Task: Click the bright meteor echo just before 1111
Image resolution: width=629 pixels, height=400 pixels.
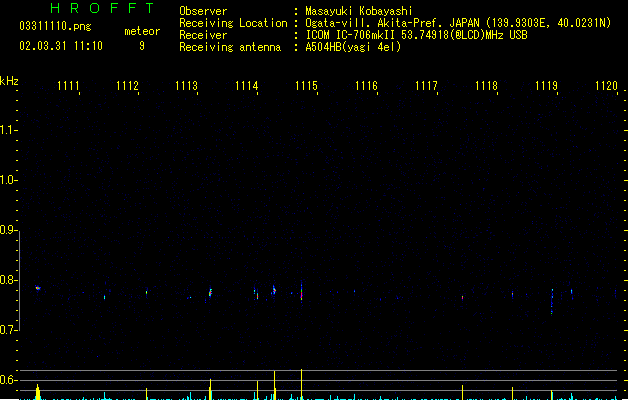Action: pos(38,288)
